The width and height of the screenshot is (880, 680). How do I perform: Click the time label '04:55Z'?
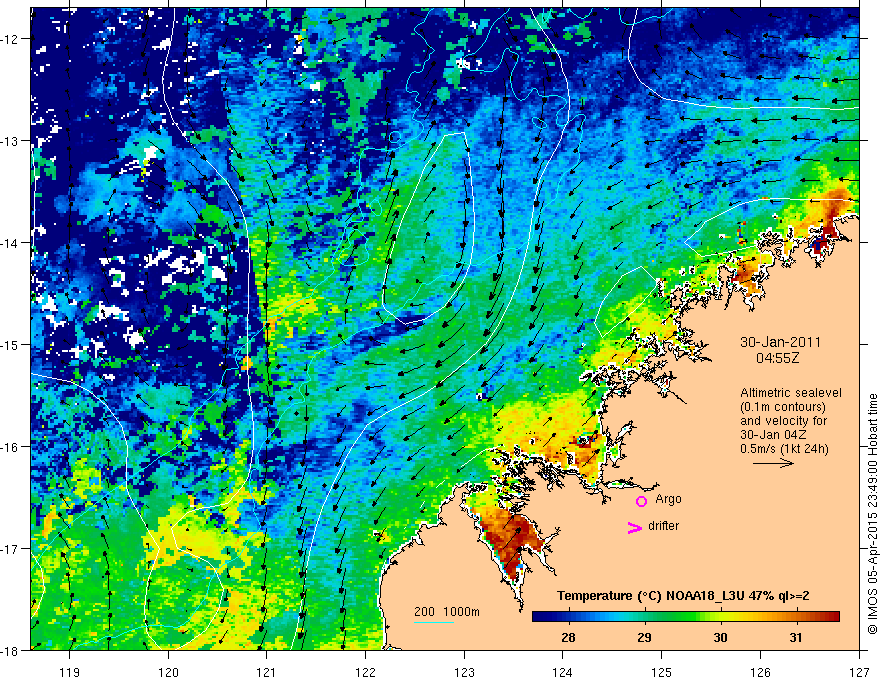pos(777,358)
